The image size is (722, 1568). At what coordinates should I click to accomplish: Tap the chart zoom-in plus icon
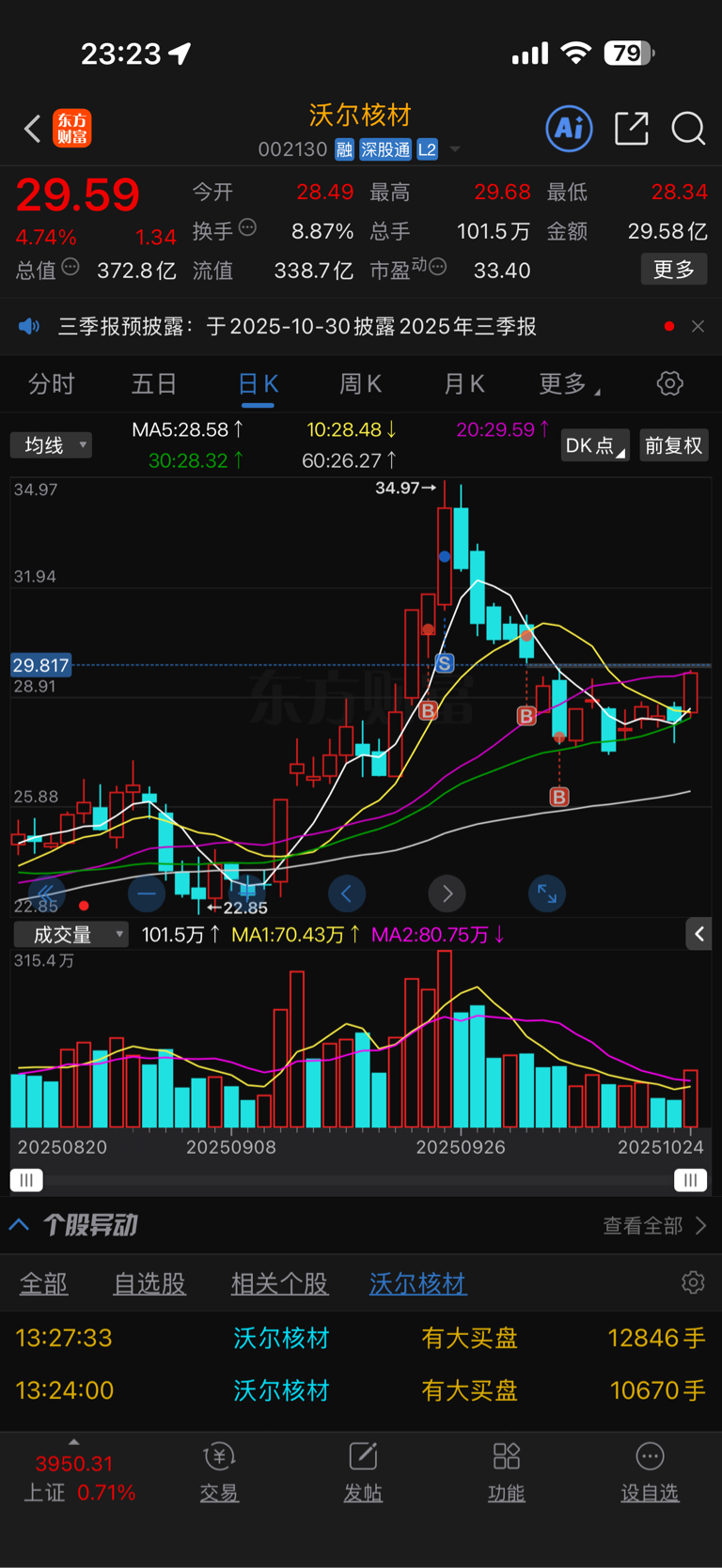(x=246, y=893)
